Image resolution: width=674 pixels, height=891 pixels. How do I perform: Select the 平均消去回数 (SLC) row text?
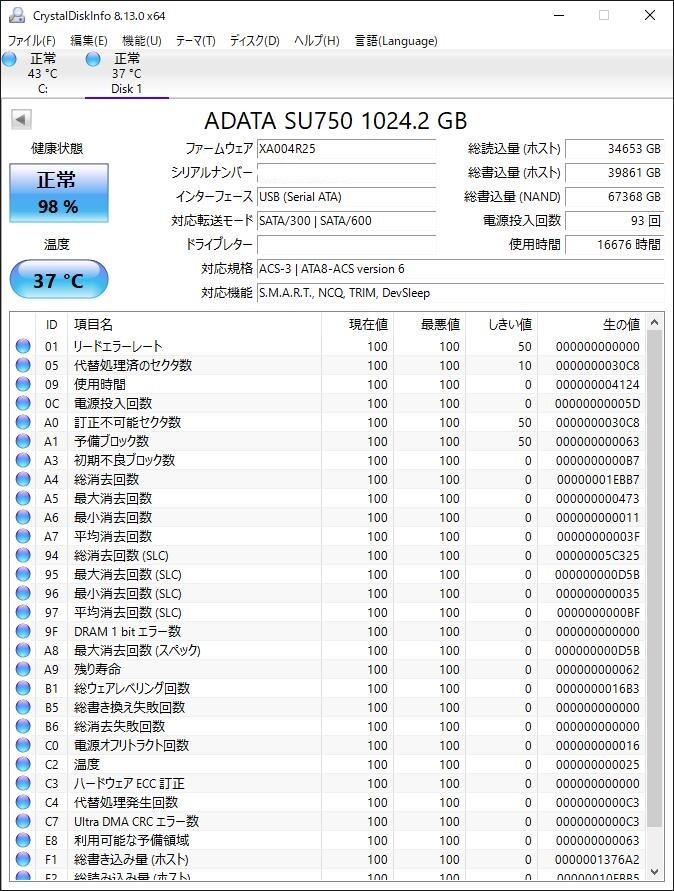pos(128,613)
